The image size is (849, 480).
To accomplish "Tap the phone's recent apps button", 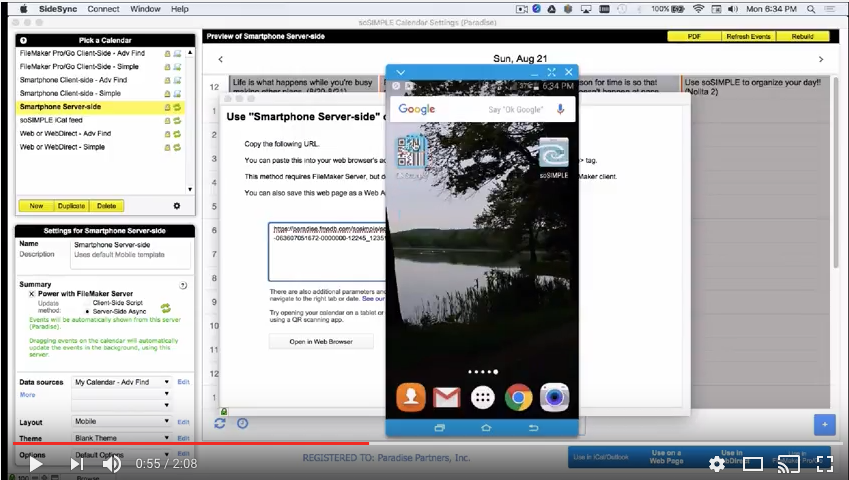I will point(439,428).
